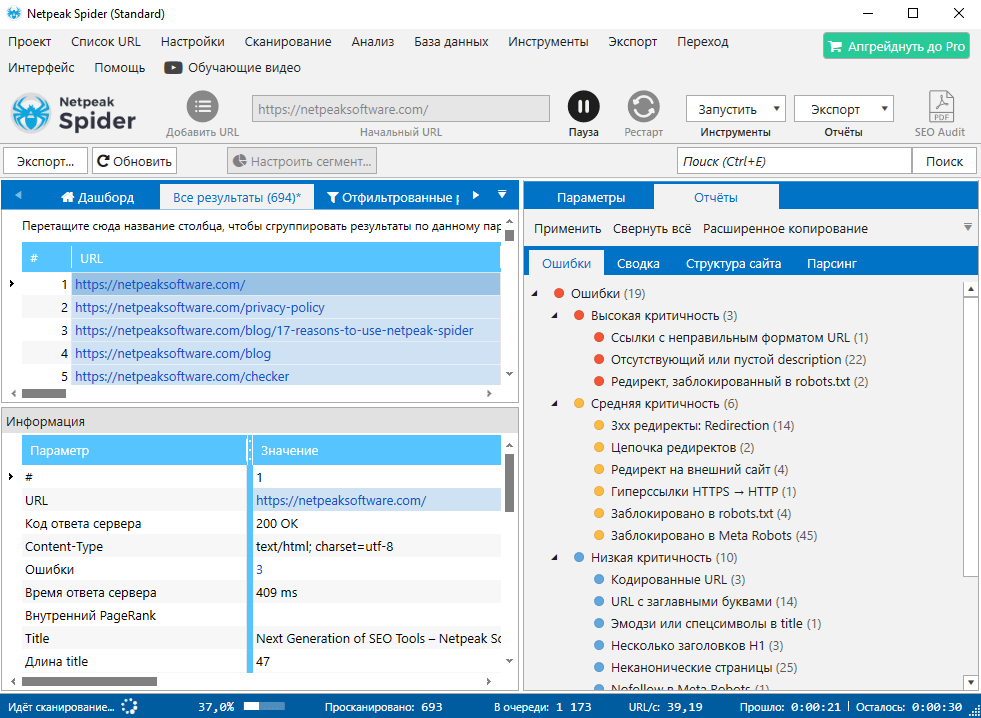The height and width of the screenshot is (718, 981).
Task: Click the Configure segment (Настроить сегмент) button
Action: pyautogui.click(x=301, y=161)
